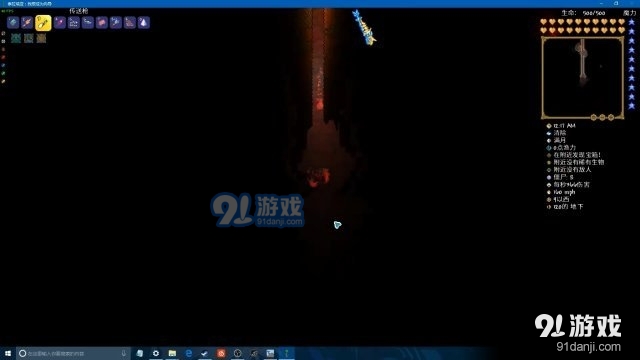Toggle the red builder icon at left edge
This screenshot has width=640, height=360.
pos(3,57)
